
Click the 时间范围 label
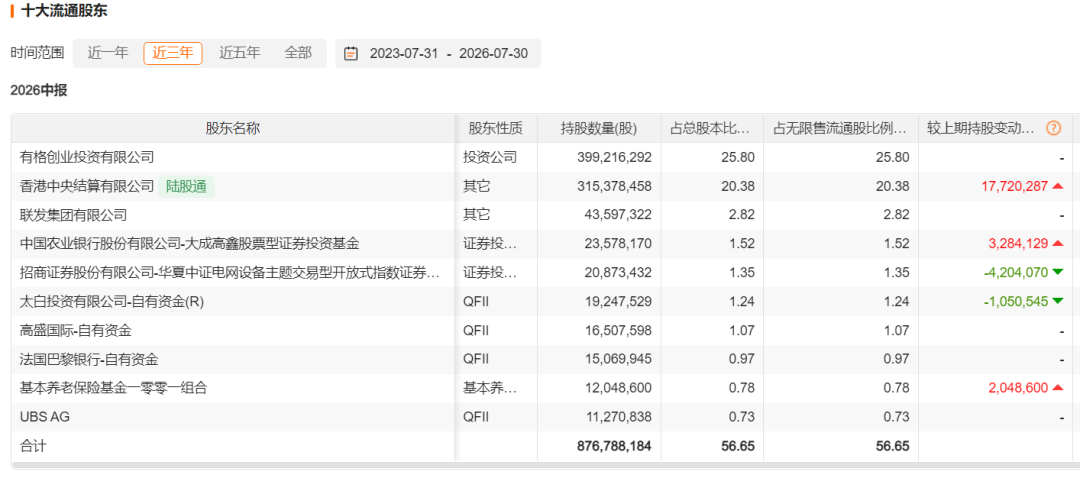pos(37,53)
